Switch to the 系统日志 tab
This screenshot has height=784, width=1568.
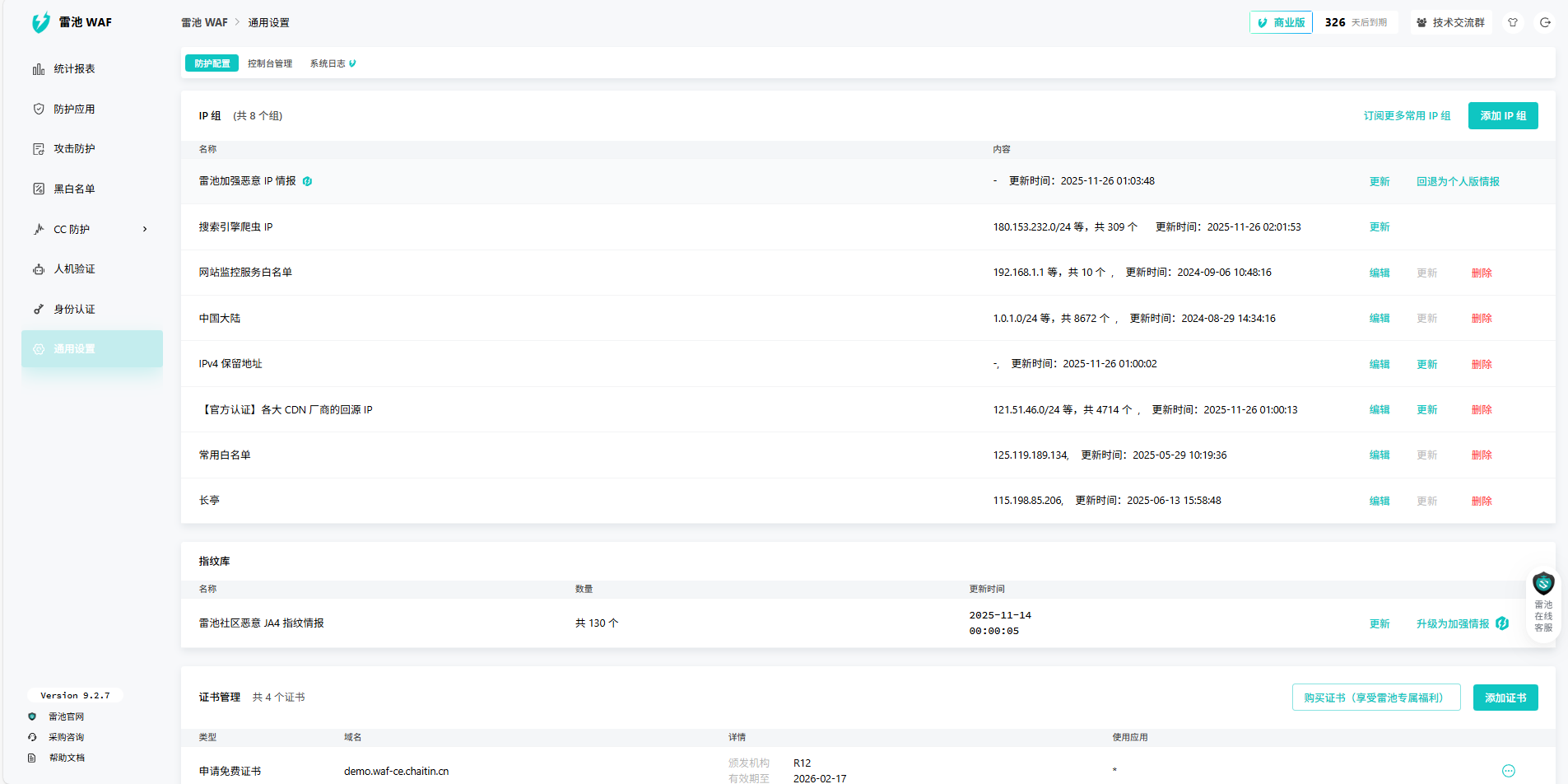tap(333, 63)
